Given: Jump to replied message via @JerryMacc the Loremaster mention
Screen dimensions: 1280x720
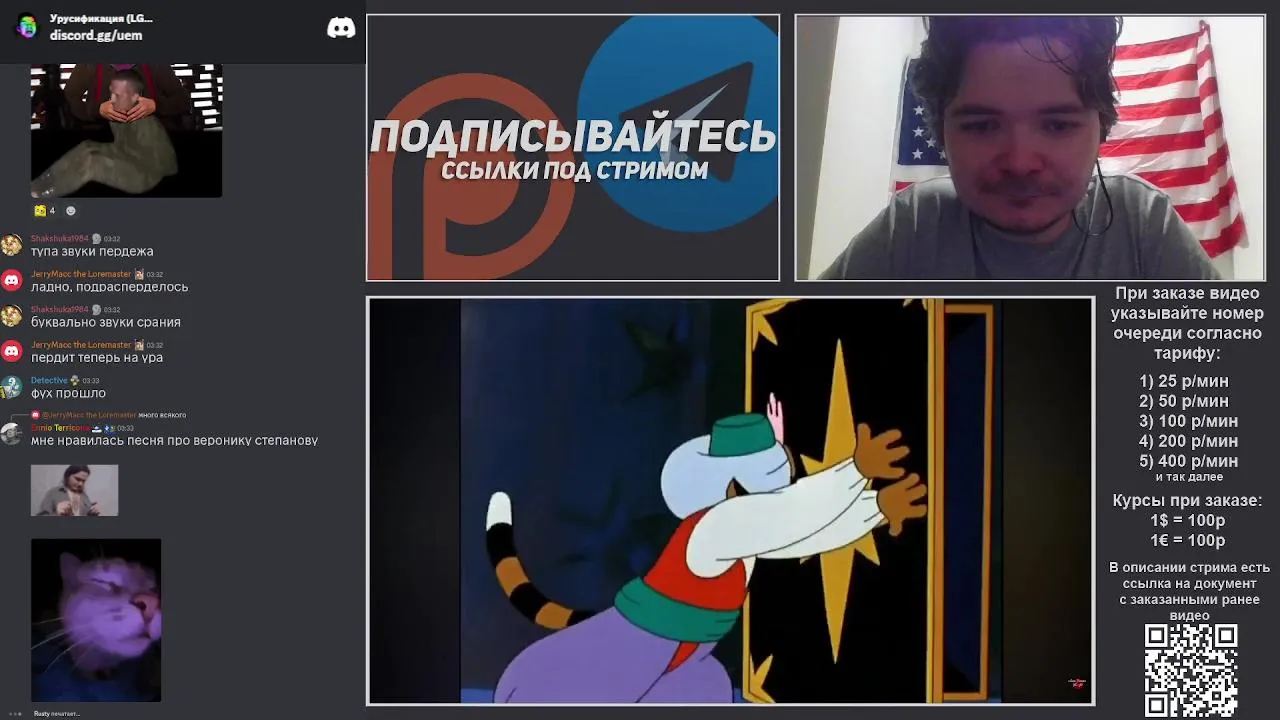Looking at the screenshot, I should 89,414.
